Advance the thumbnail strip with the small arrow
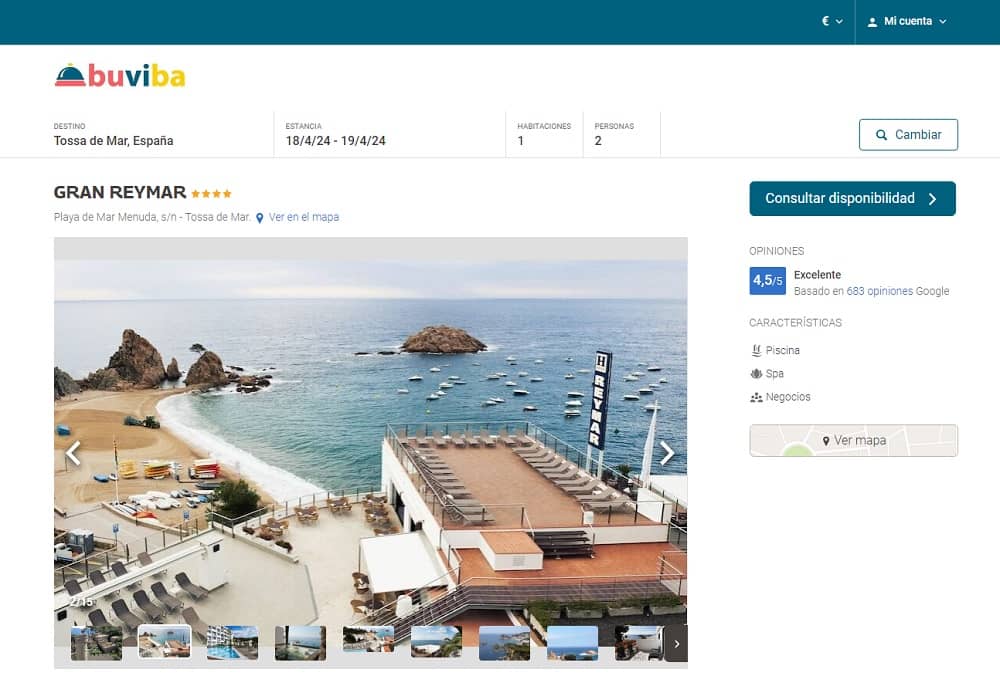This screenshot has height=676, width=1000. (x=677, y=643)
